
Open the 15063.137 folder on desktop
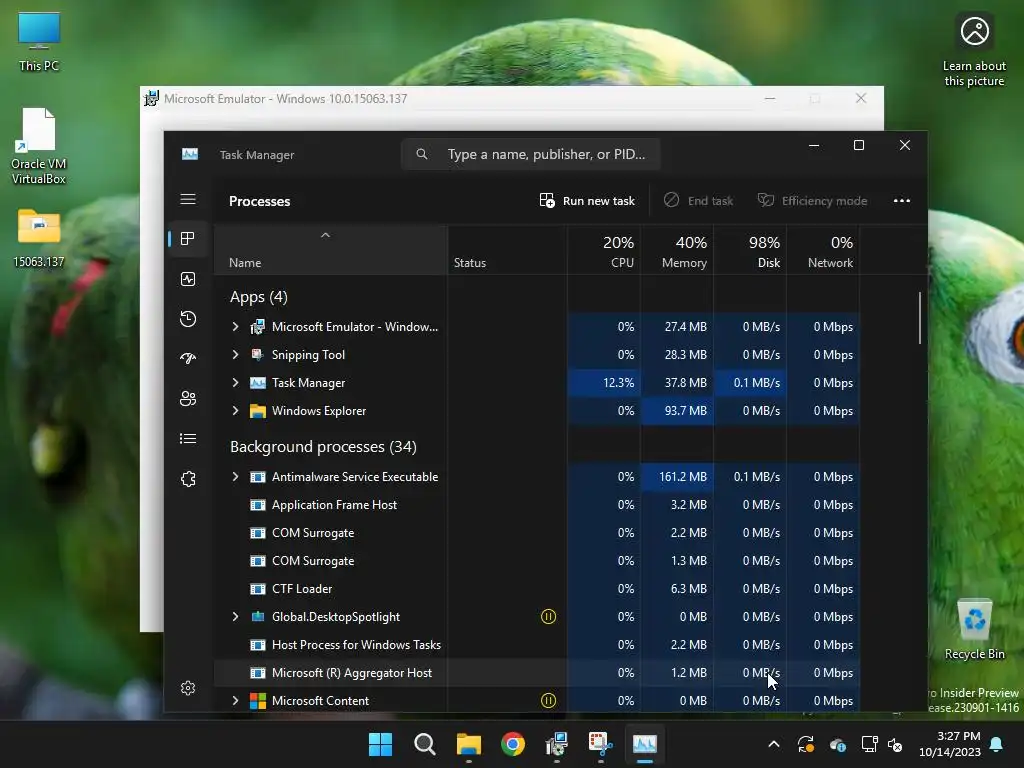tap(39, 238)
